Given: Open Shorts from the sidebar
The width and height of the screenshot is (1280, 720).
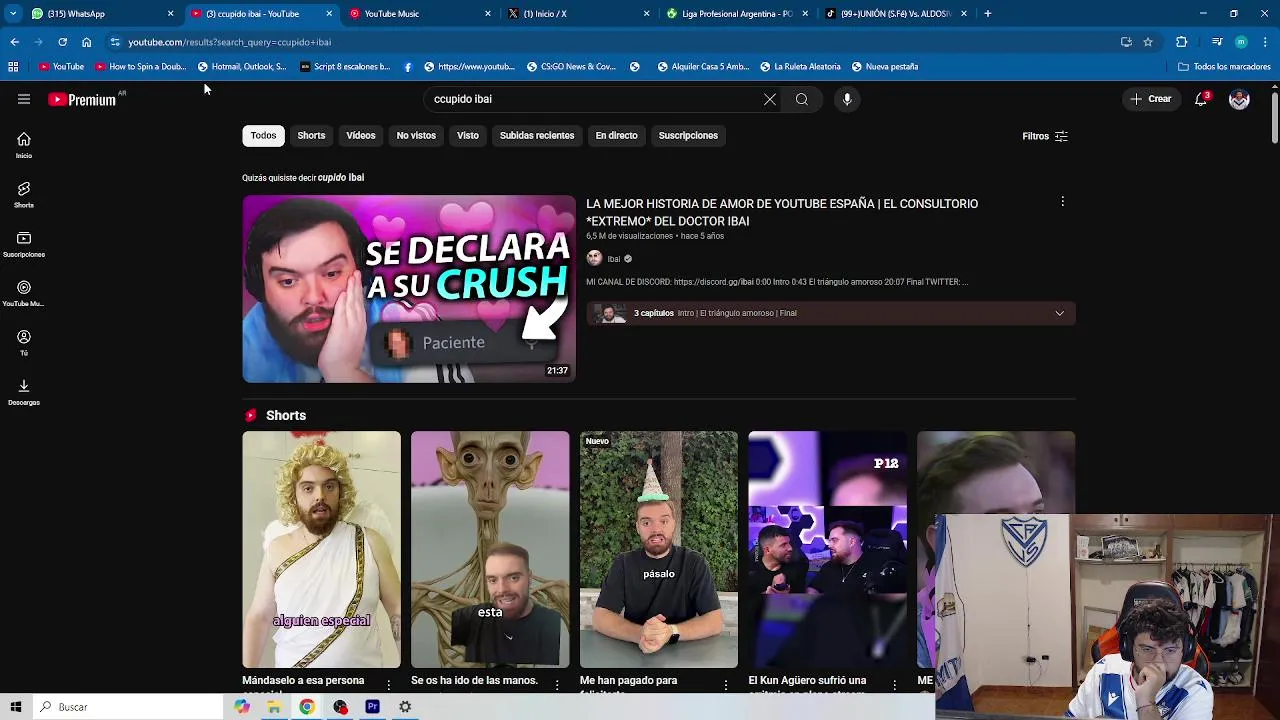Looking at the screenshot, I should coord(24,194).
